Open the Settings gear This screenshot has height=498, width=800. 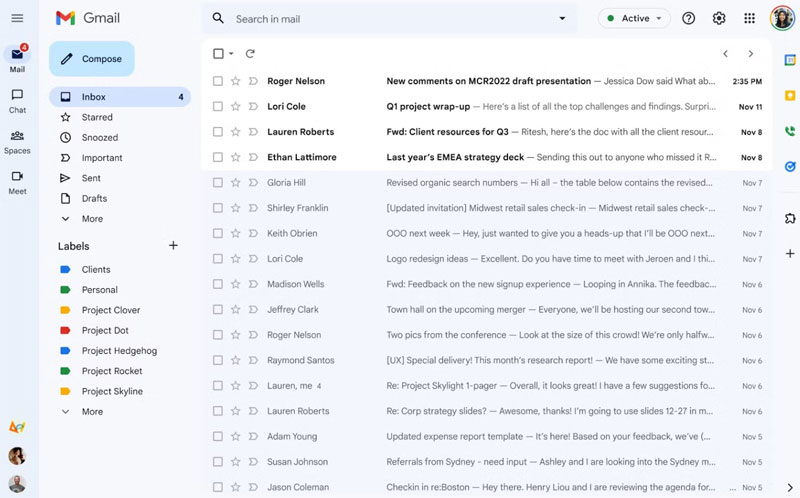coord(719,18)
